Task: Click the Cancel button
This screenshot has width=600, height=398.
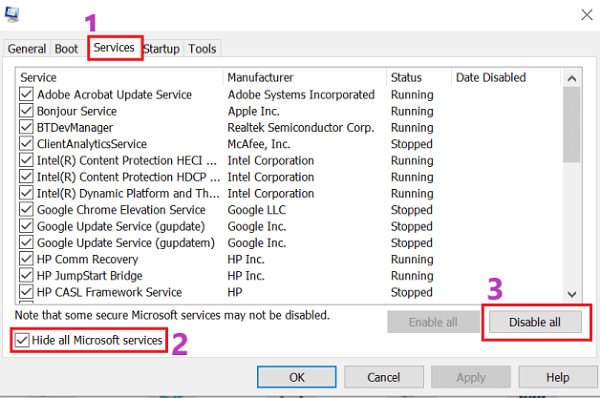Action: coord(384,377)
